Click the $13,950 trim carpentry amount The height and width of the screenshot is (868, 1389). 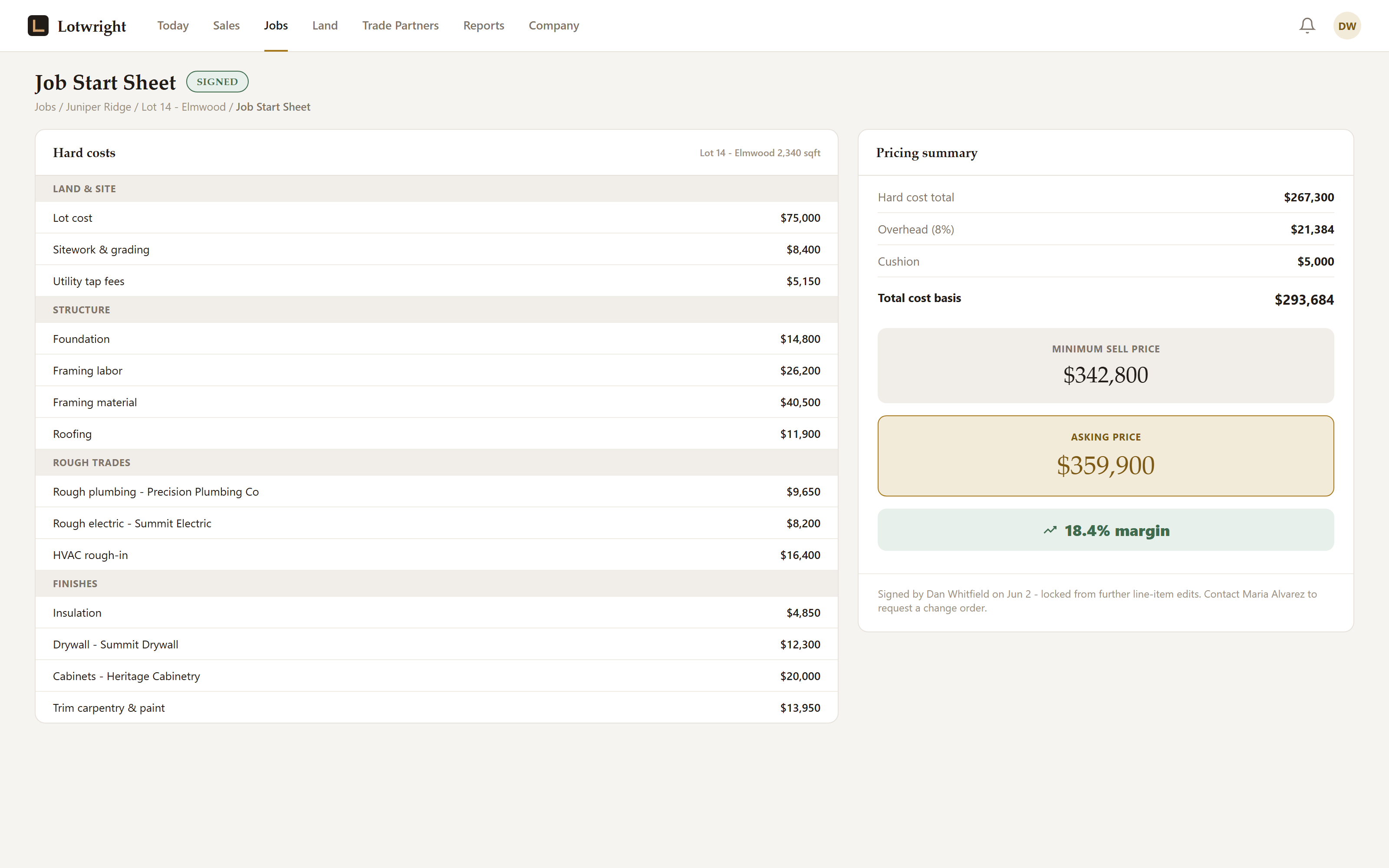800,708
